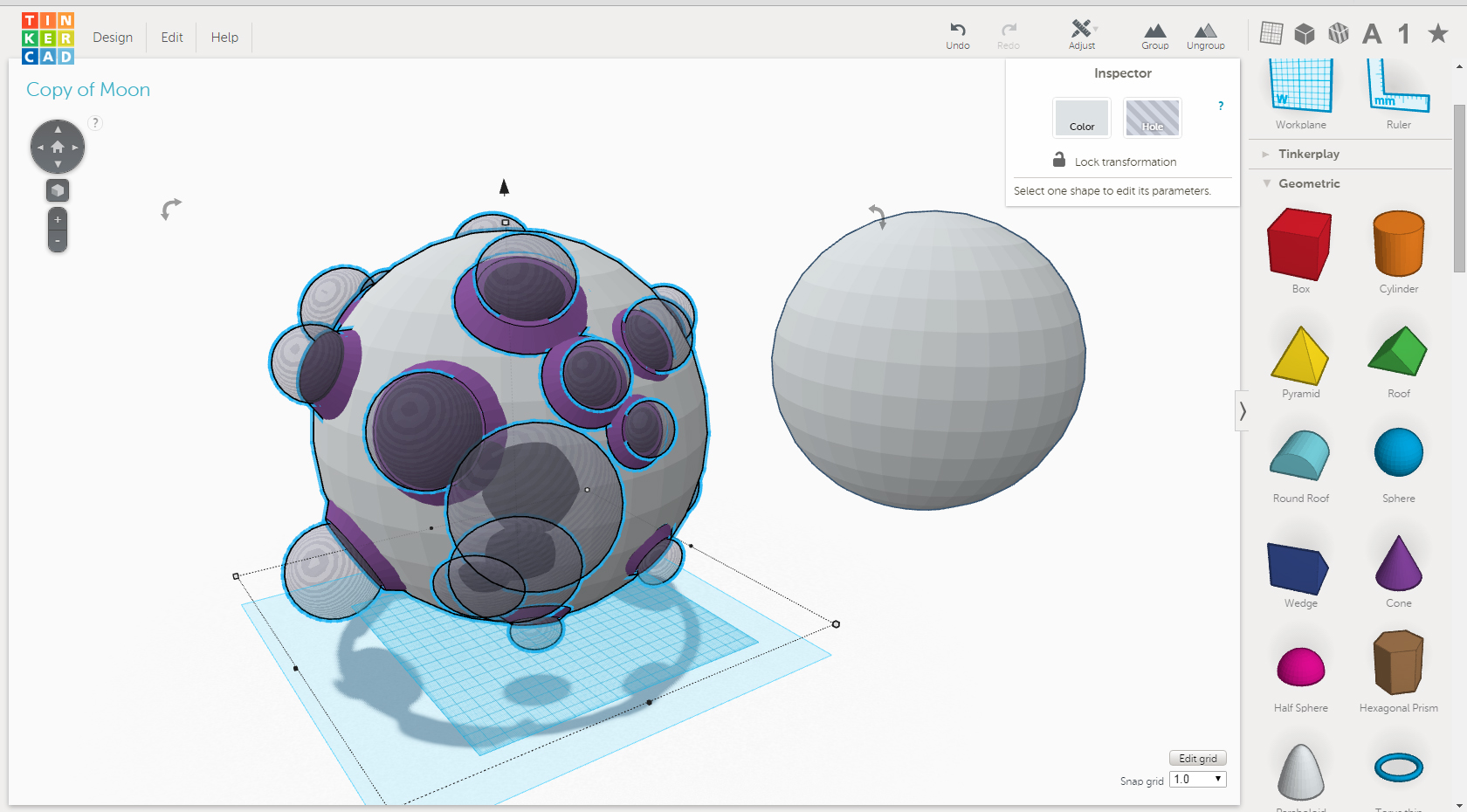
Task: Undo the last action
Action: 958,36
